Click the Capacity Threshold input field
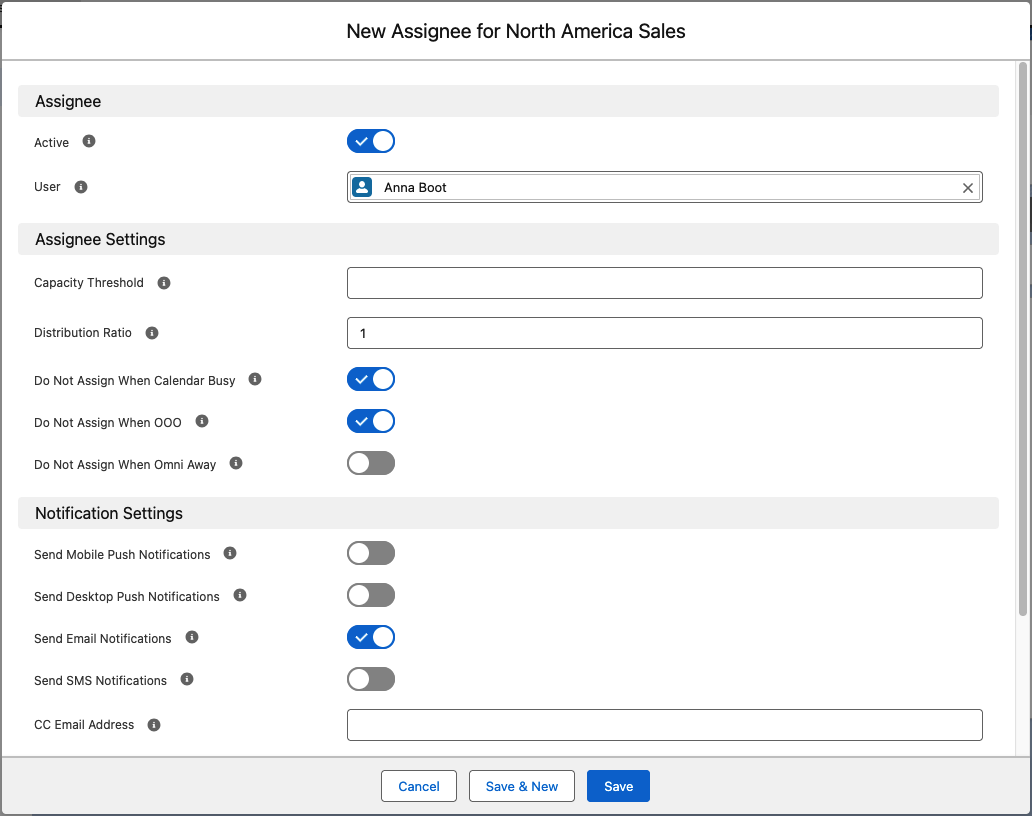This screenshot has width=1032, height=816. [x=665, y=283]
